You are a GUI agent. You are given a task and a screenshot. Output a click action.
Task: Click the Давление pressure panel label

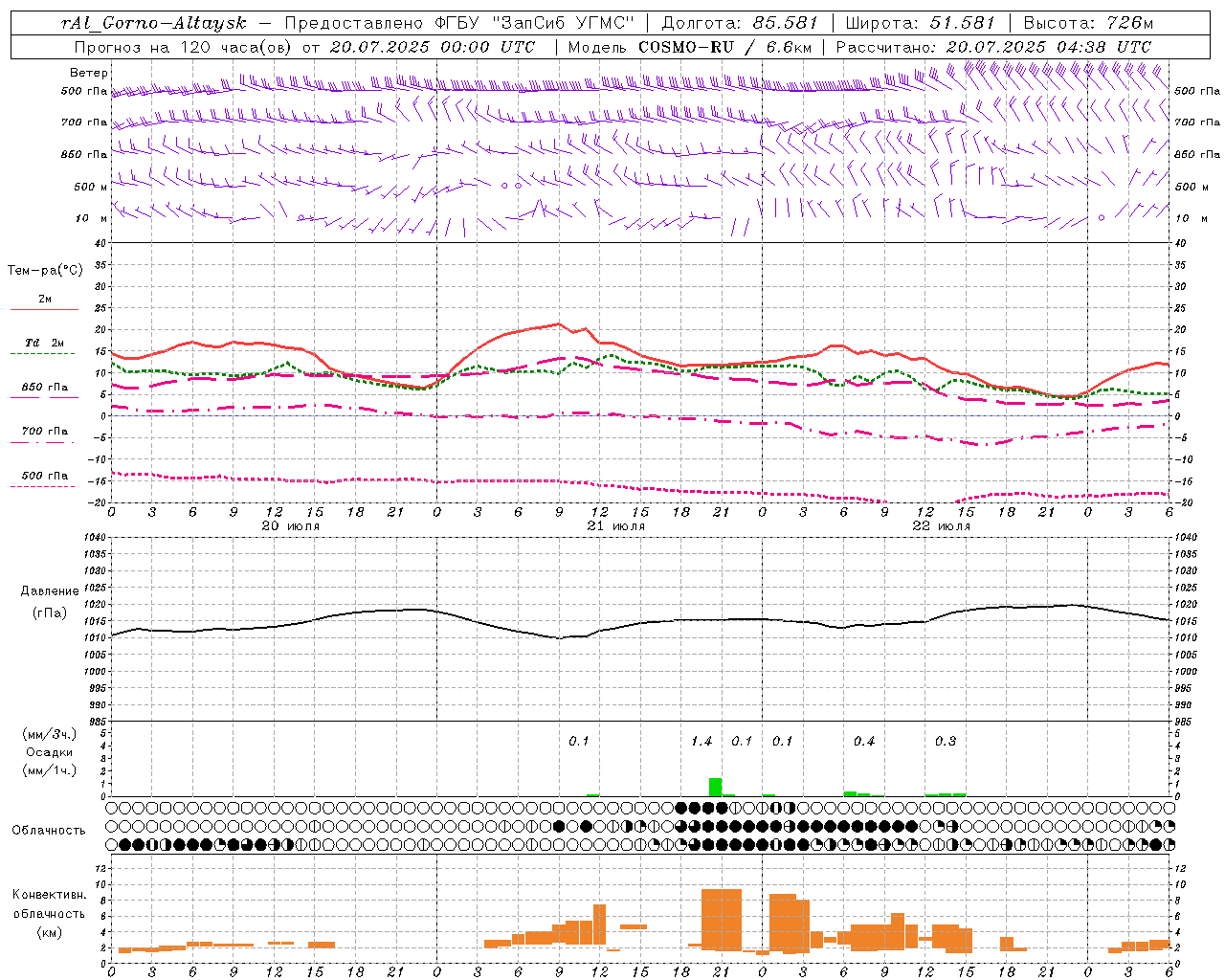click(x=49, y=591)
